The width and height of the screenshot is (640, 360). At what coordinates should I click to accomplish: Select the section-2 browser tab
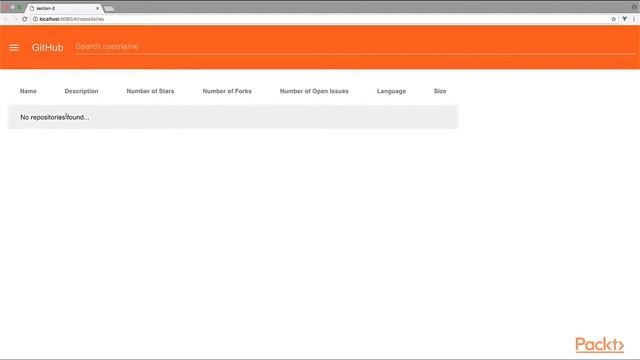pyautogui.click(x=64, y=8)
